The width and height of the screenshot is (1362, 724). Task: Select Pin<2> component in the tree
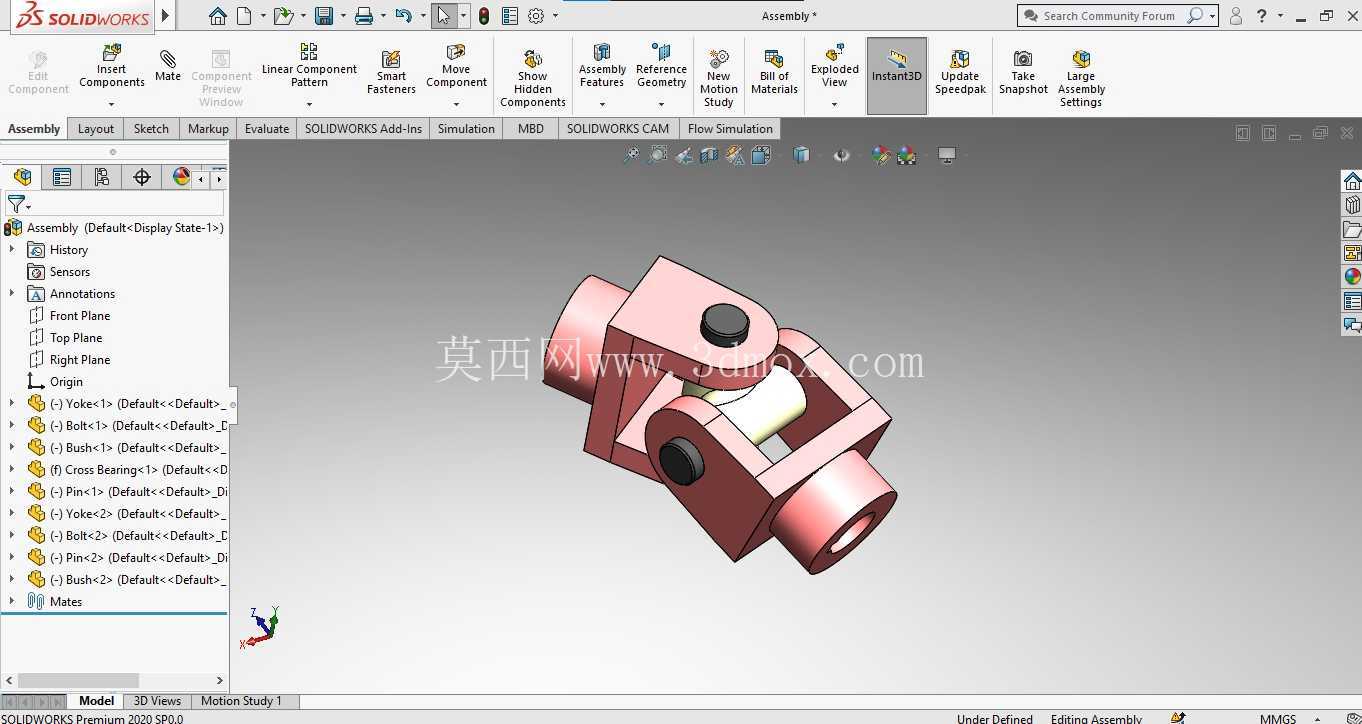[x=127, y=558]
